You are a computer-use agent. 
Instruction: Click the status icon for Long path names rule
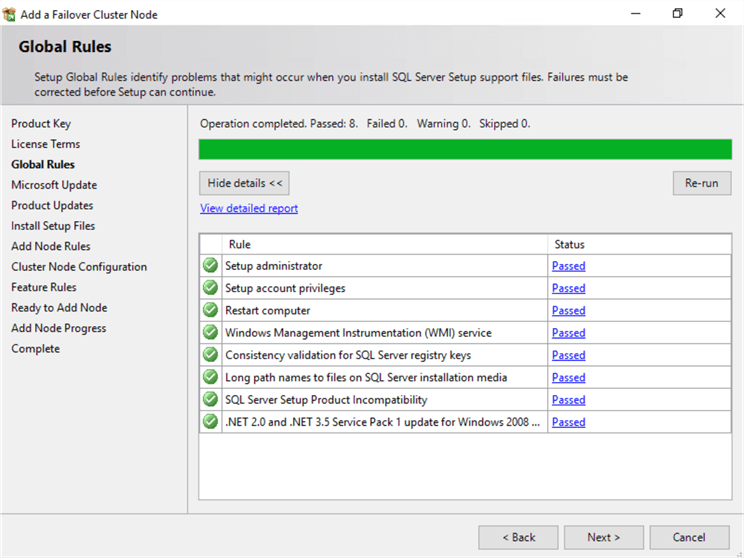point(210,377)
